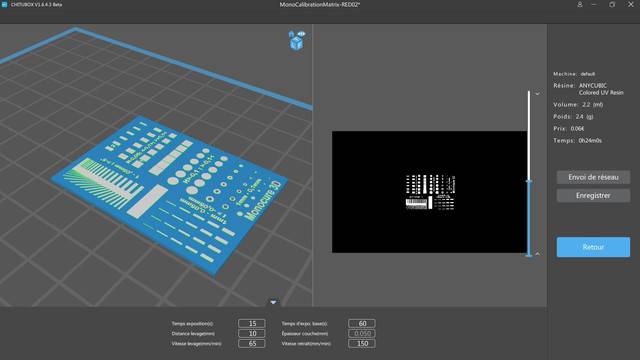The image size is (640, 360).
Task: Edit the Vitesse retrait field showing 150
Action: point(362,344)
